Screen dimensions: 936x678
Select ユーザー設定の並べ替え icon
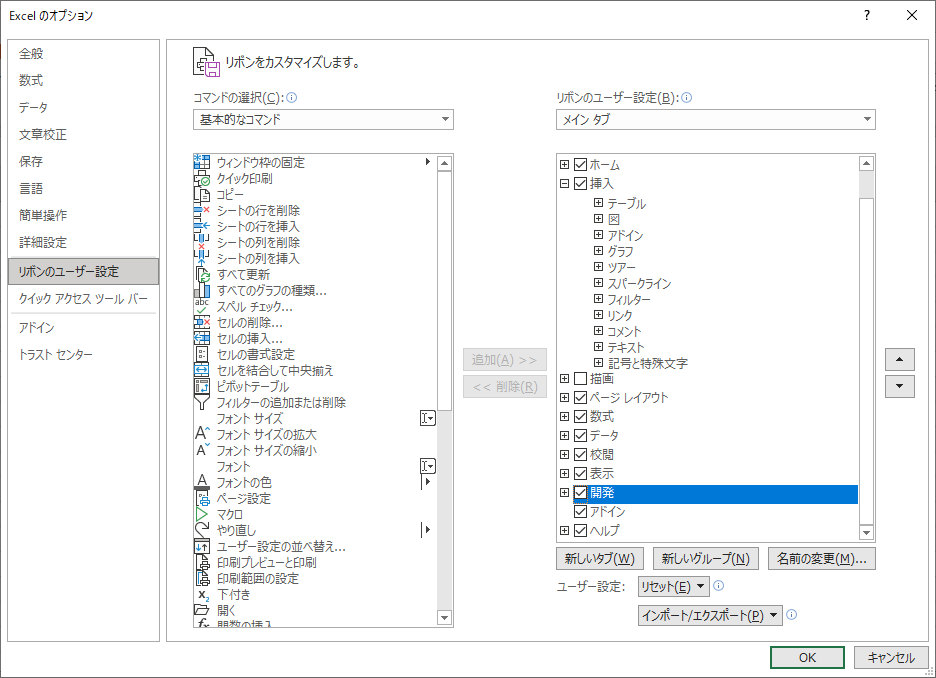coord(202,546)
